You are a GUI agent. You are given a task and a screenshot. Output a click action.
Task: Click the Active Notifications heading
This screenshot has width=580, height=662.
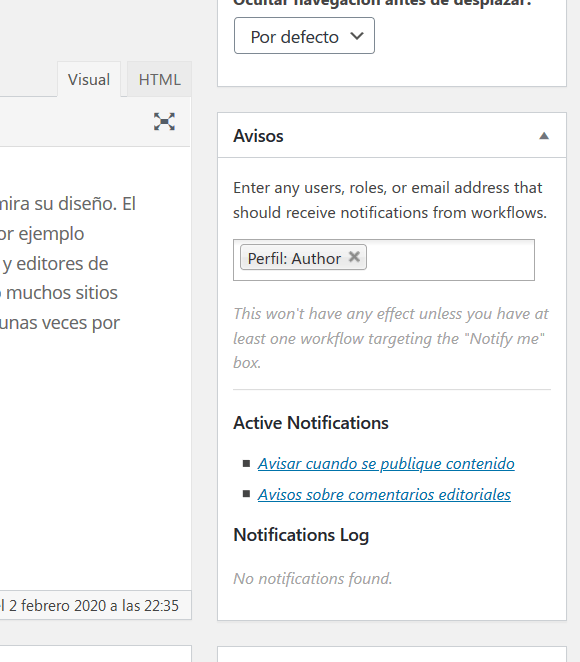click(x=311, y=423)
